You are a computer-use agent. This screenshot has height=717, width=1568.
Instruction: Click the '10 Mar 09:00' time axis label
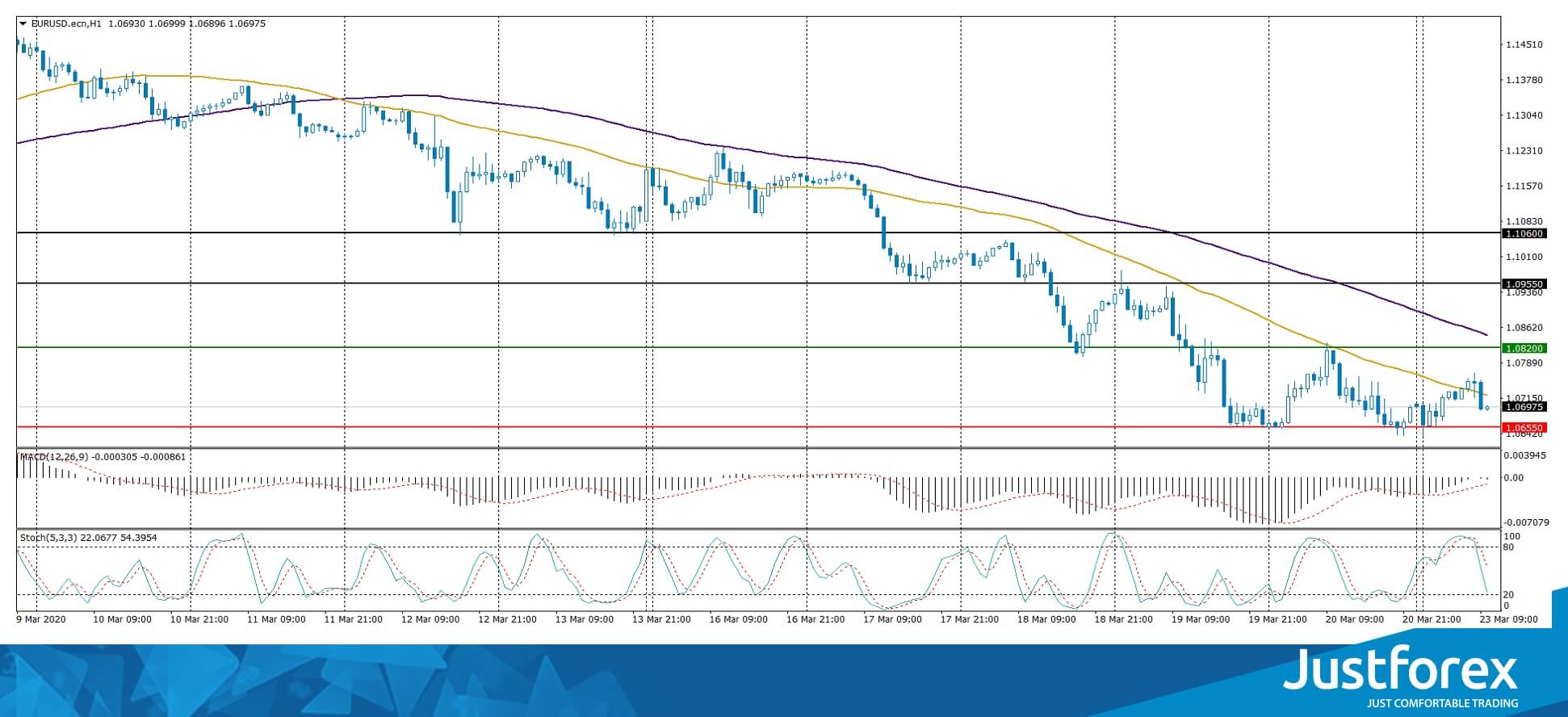[x=122, y=620]
